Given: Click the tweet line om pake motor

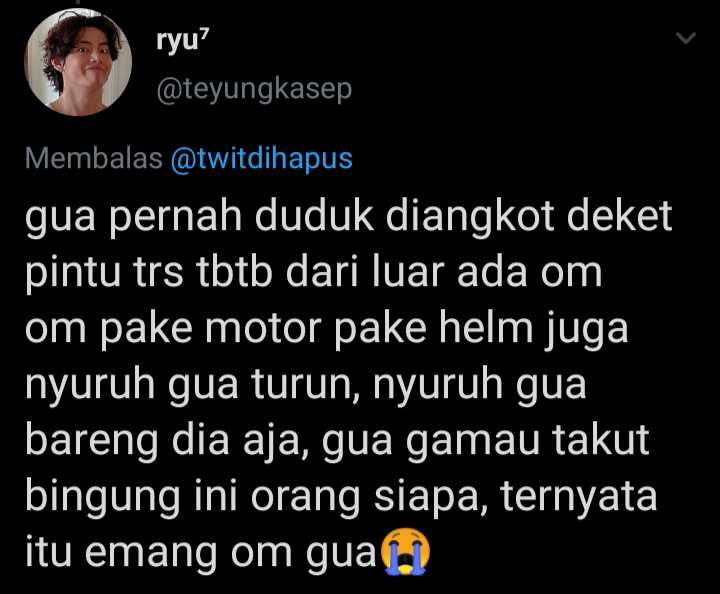Looking at the screenshot, I should 326,330.
